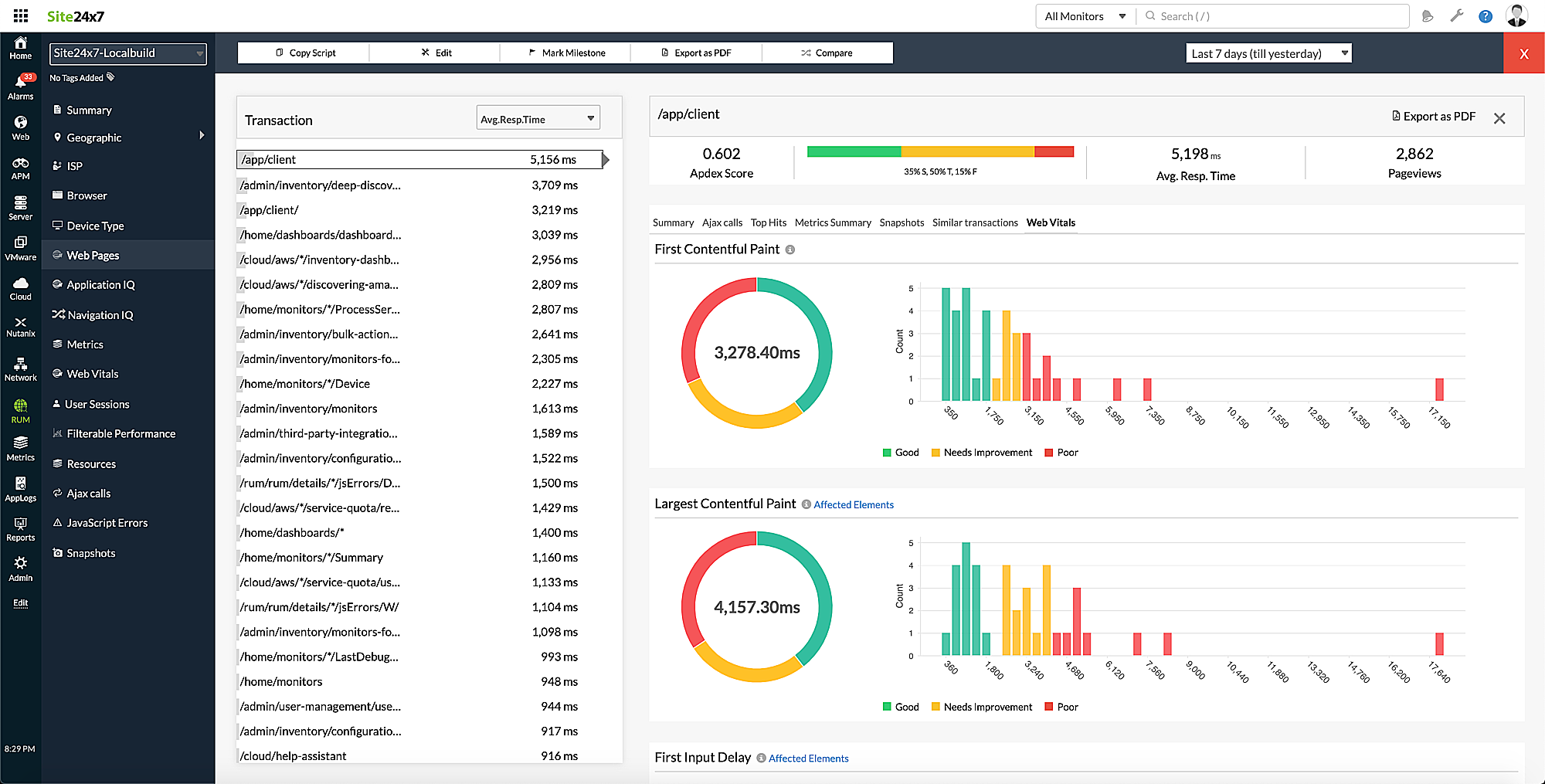The width and height of the screenshot is (1545, 784).
Task: Open Affected Elements link for Largest Contentful Paint
Action: (853, 504)
